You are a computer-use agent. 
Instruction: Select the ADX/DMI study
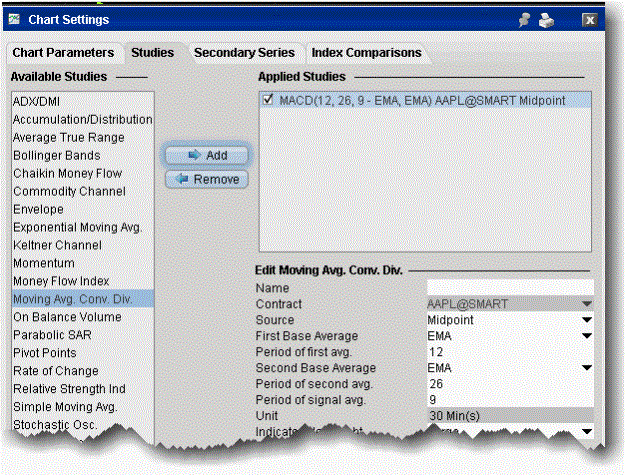(38, 101)
